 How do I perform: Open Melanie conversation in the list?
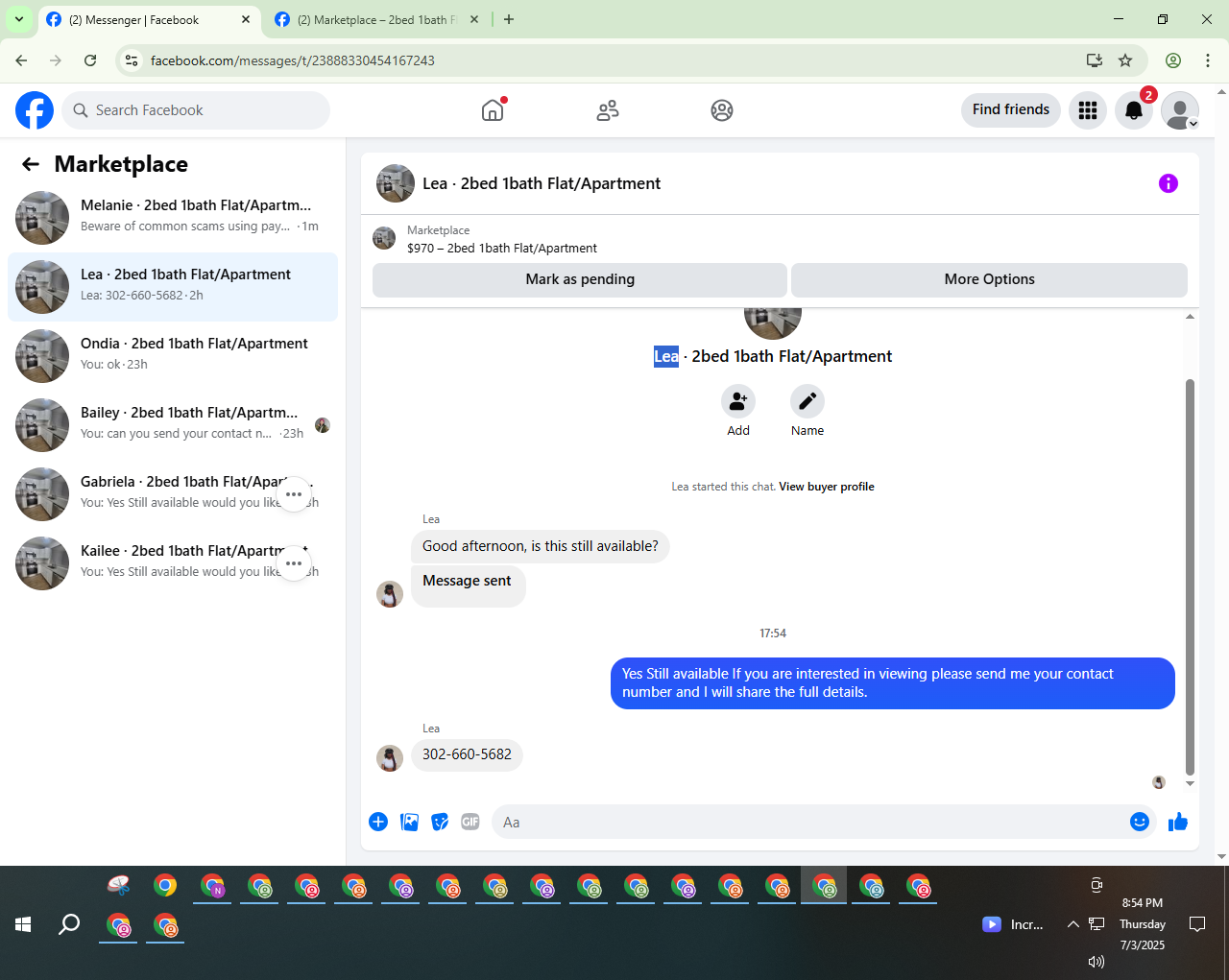[x=173, y=218]
